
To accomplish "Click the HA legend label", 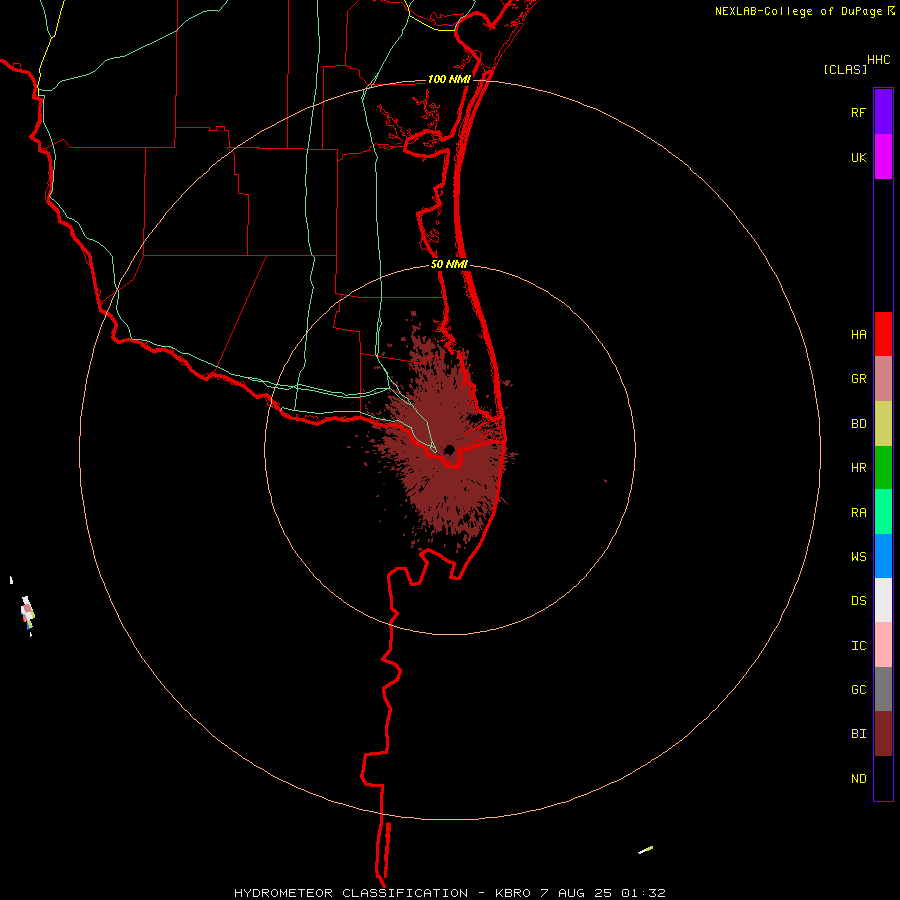I will [x=858, y=335].
